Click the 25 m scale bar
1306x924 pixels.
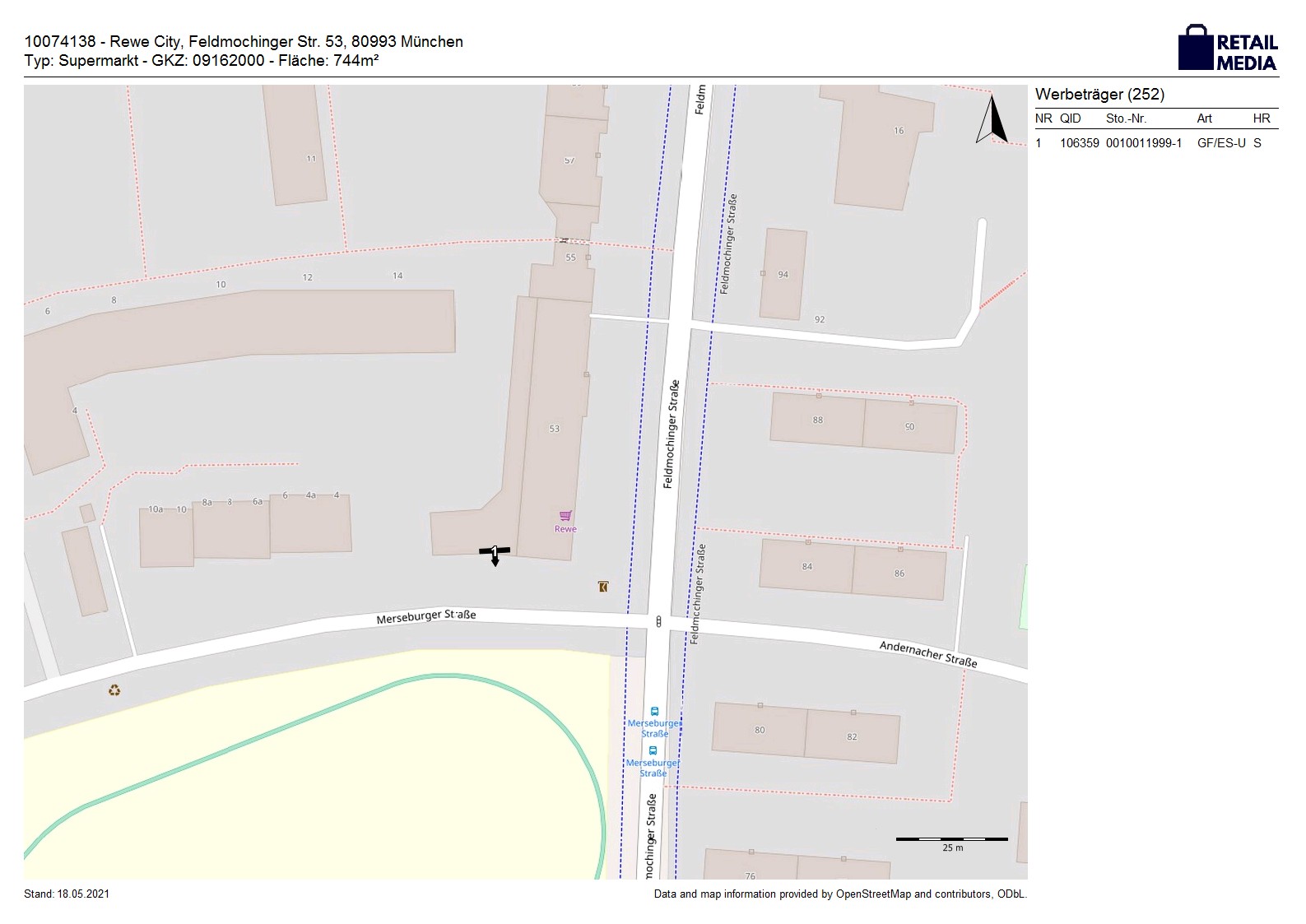pyautogui.click(x=951, y=839)
